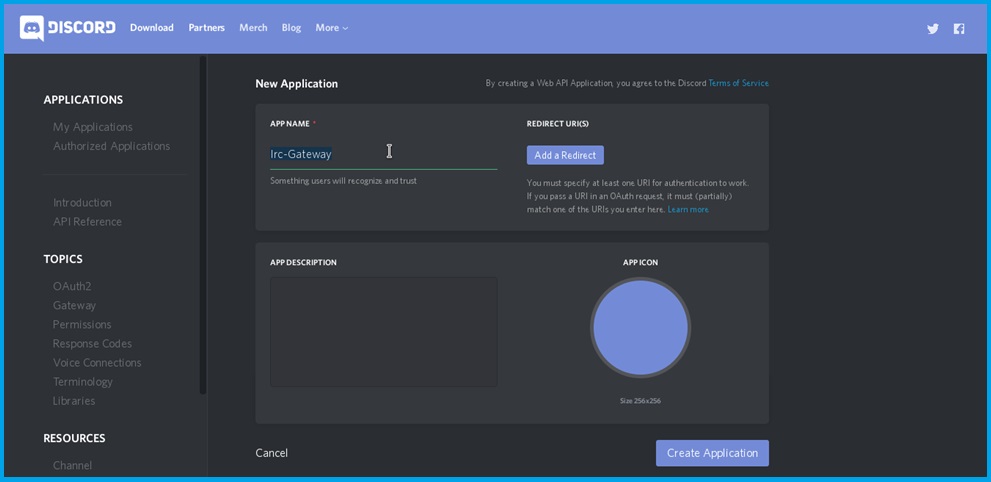
Task: Open the Merch link in navbar
Action: click(253, 28)
